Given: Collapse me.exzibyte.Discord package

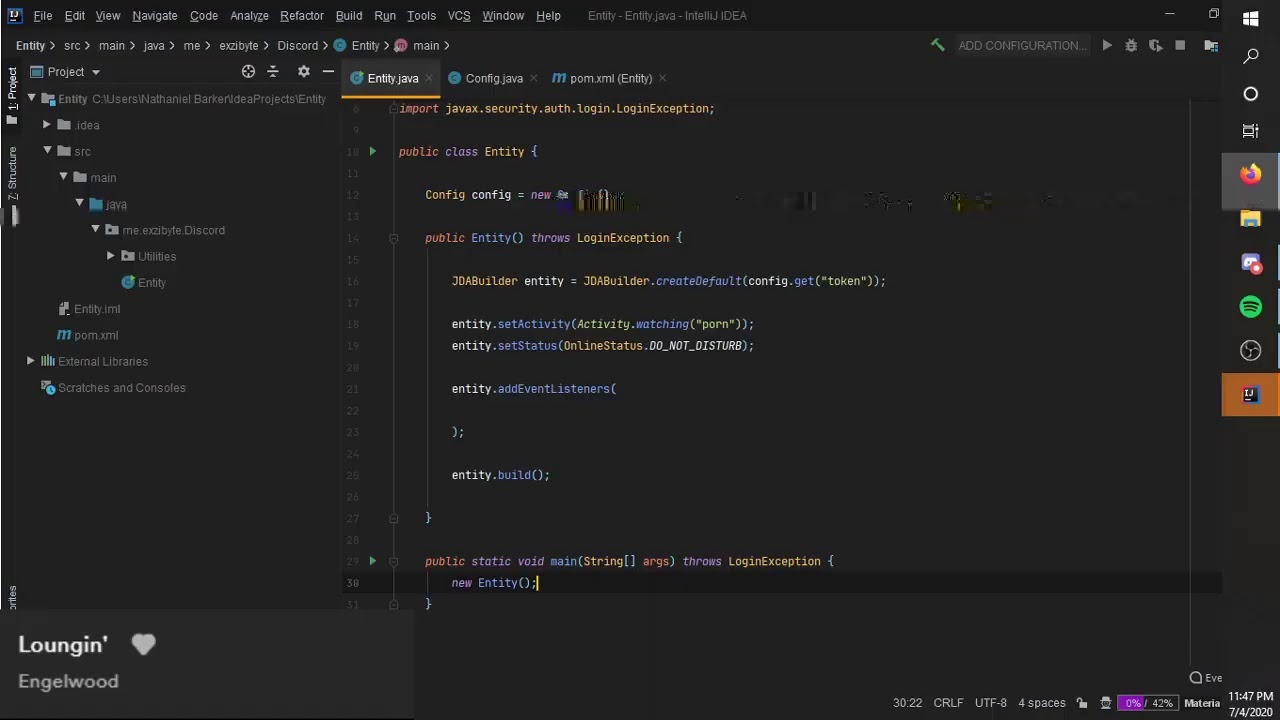Looking at the screenshot, I should 95,230.
